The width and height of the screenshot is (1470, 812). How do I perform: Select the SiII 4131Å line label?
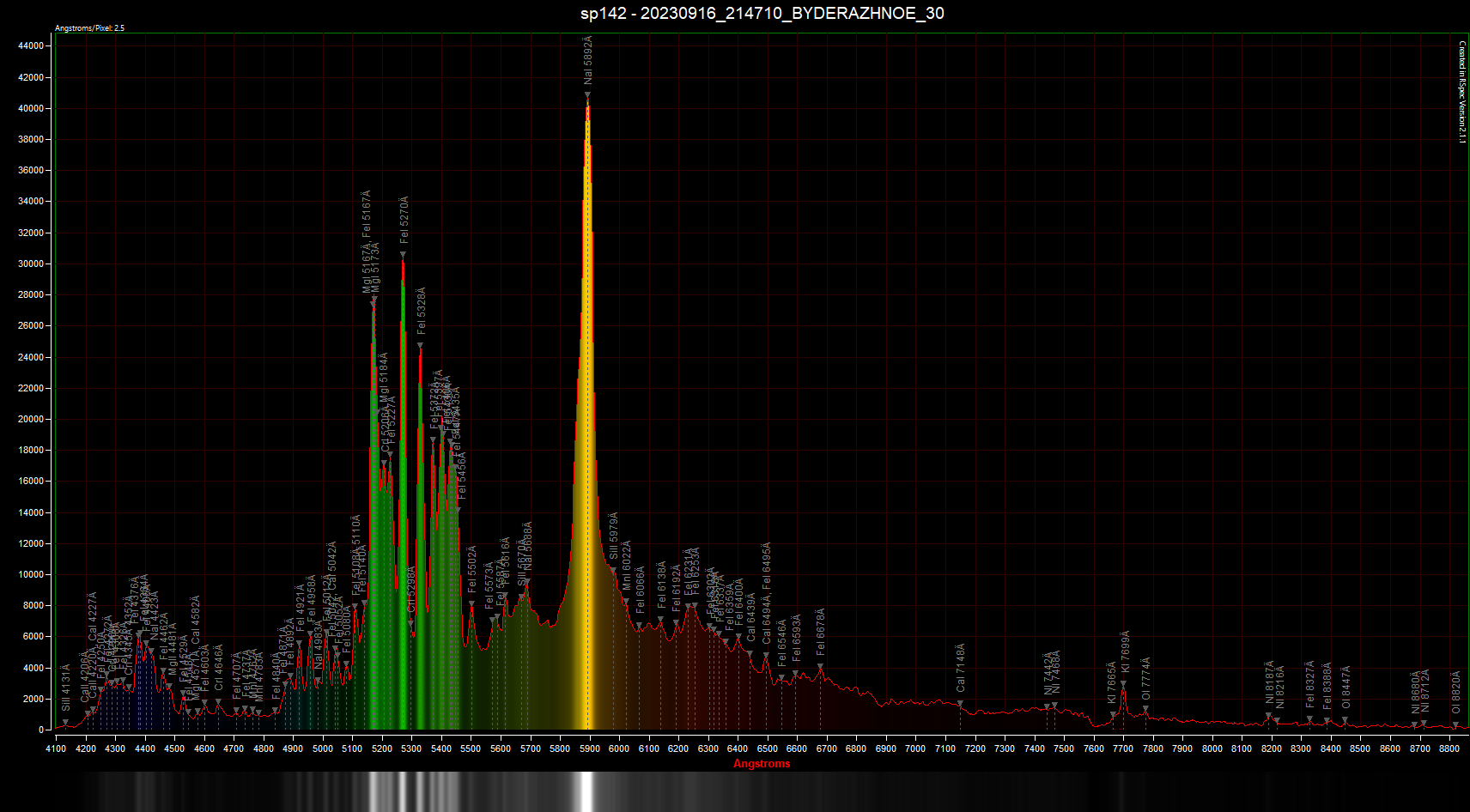[67, 688]
